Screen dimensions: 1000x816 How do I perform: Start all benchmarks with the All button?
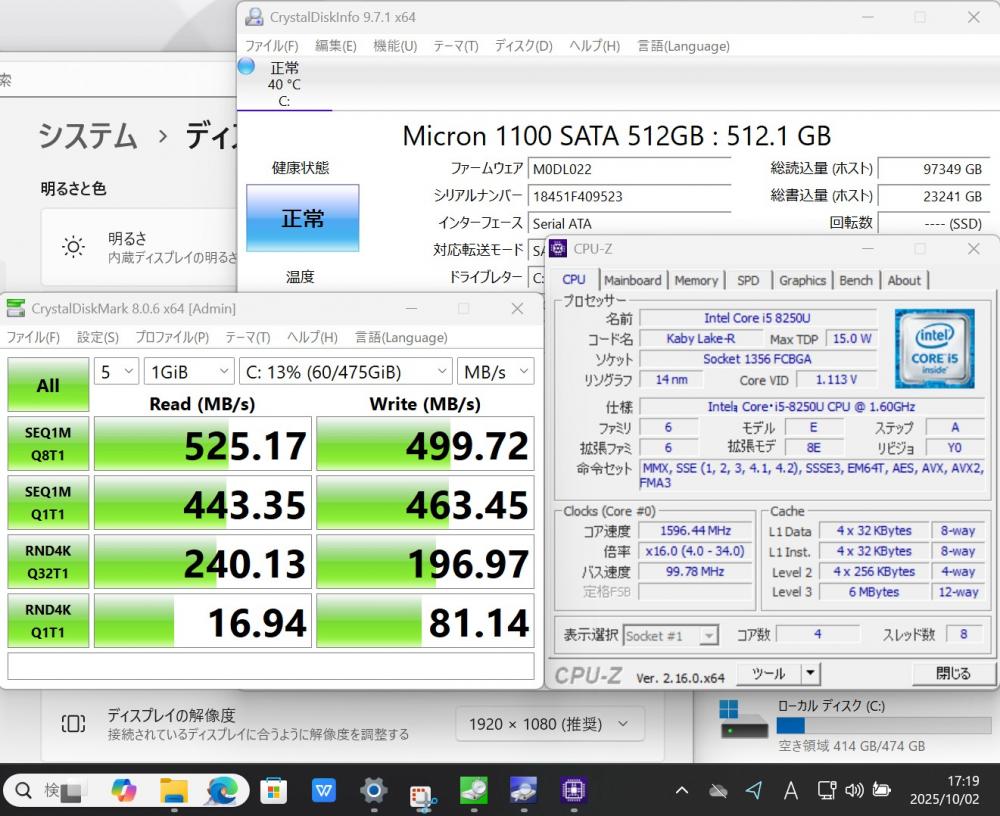48,385
